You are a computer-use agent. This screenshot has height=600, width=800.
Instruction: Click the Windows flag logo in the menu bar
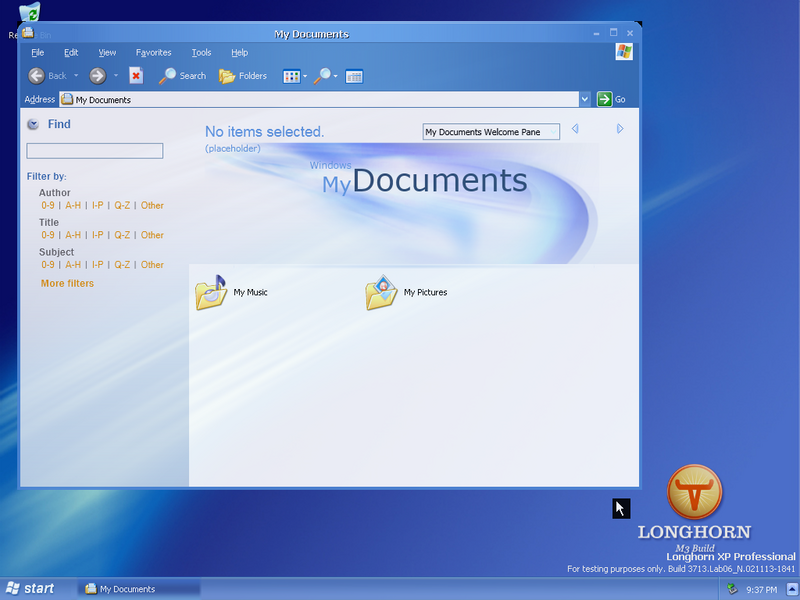coord(624,52)
